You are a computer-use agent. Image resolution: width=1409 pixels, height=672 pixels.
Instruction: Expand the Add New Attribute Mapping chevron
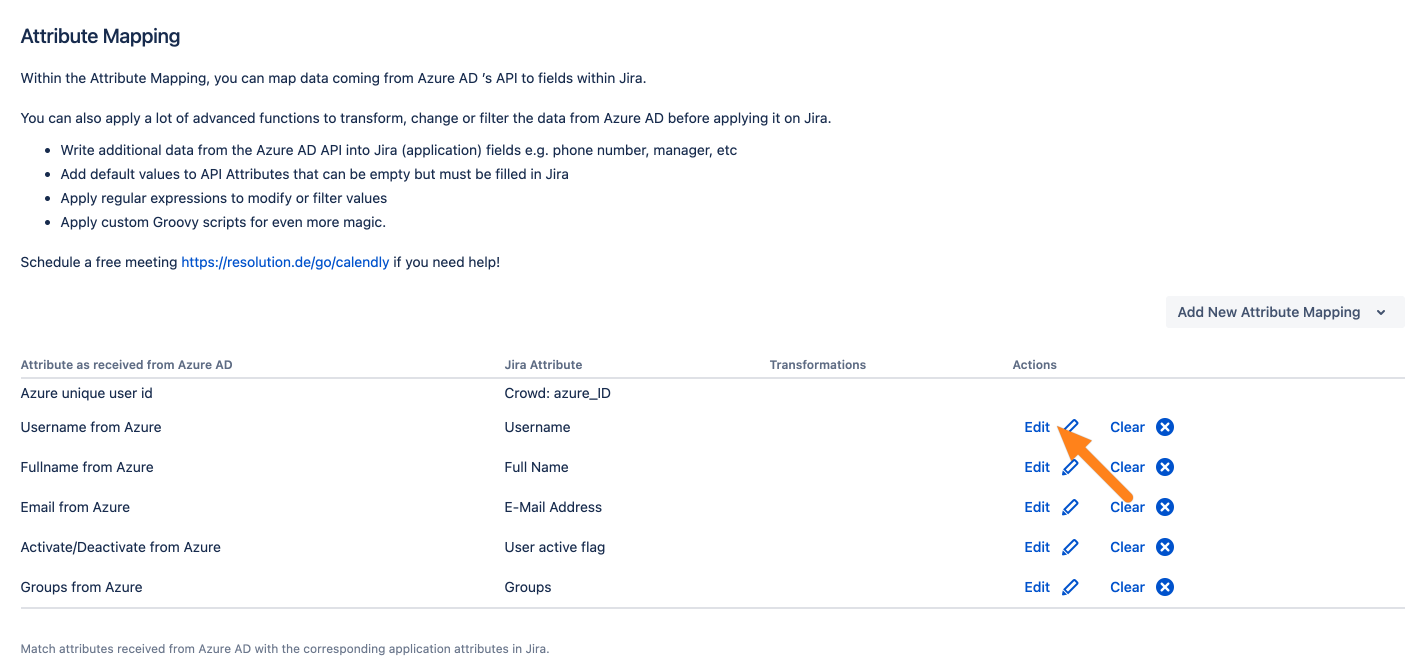1381,312
